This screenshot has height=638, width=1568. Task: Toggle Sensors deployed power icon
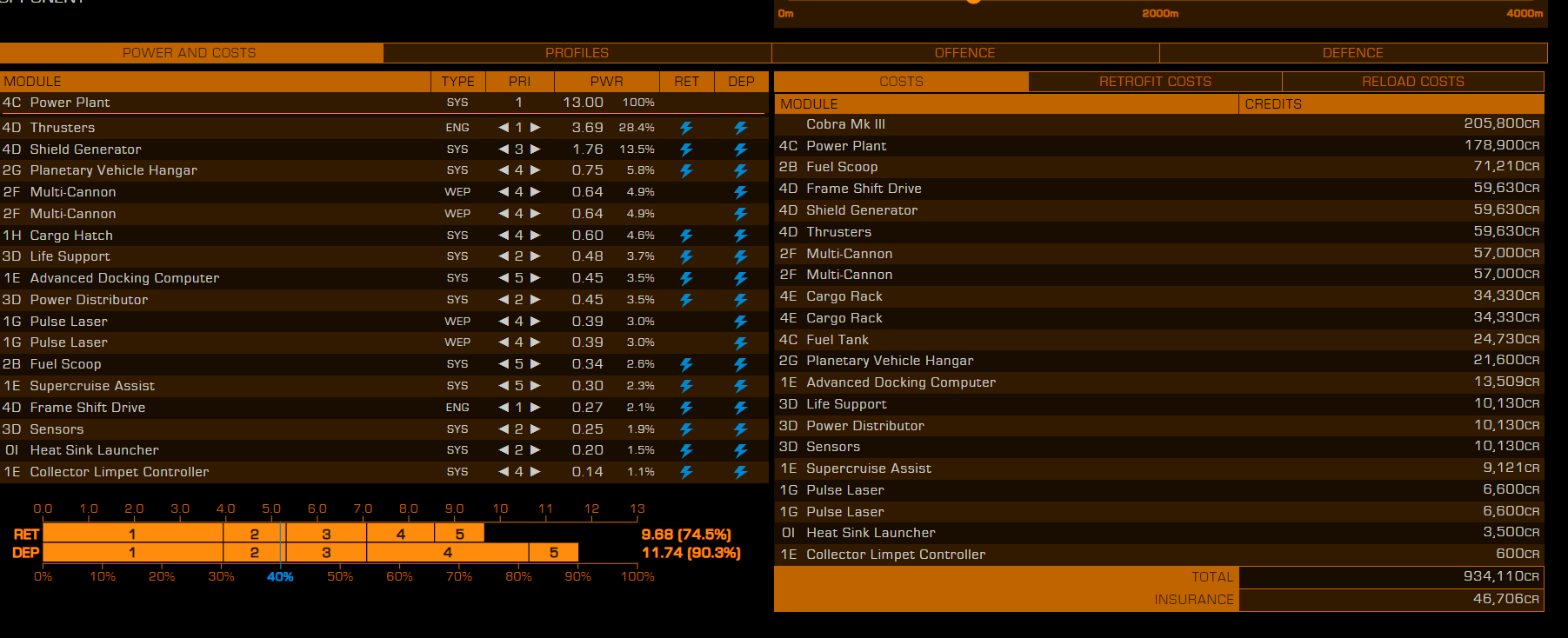(741, 429)
